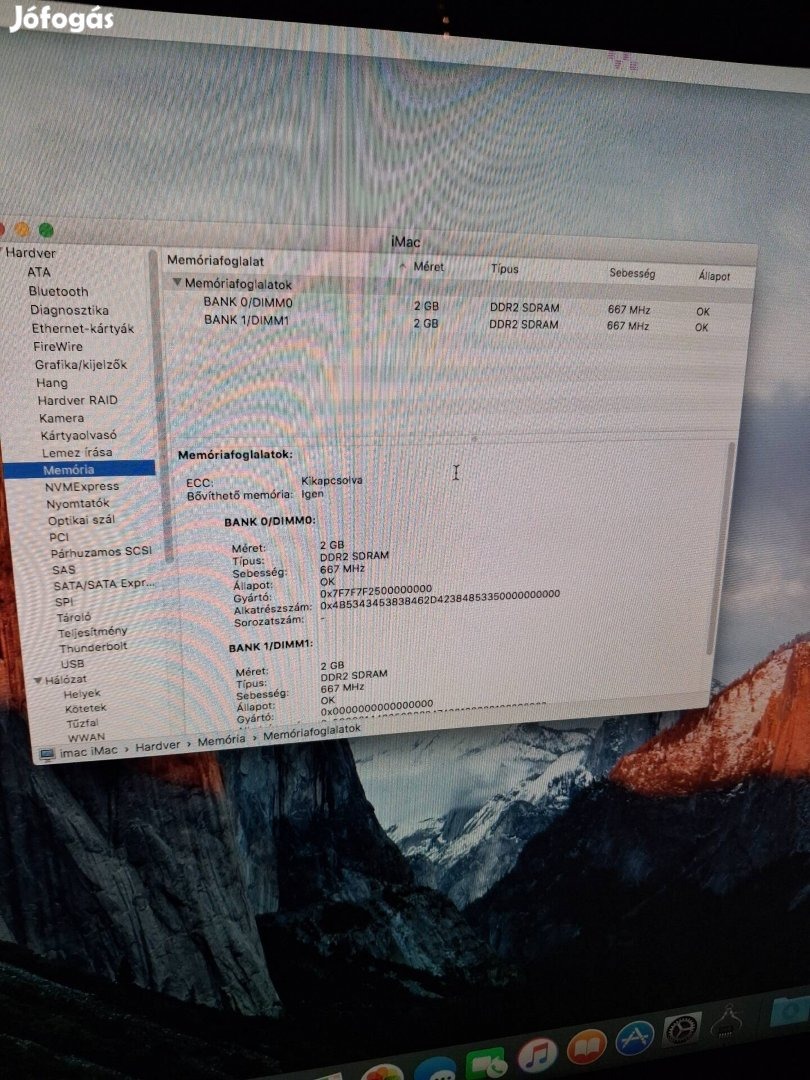This screenshot has width=810, height=1080.
Task: Select WWAN under Hálózat
Action: [86, 737]
